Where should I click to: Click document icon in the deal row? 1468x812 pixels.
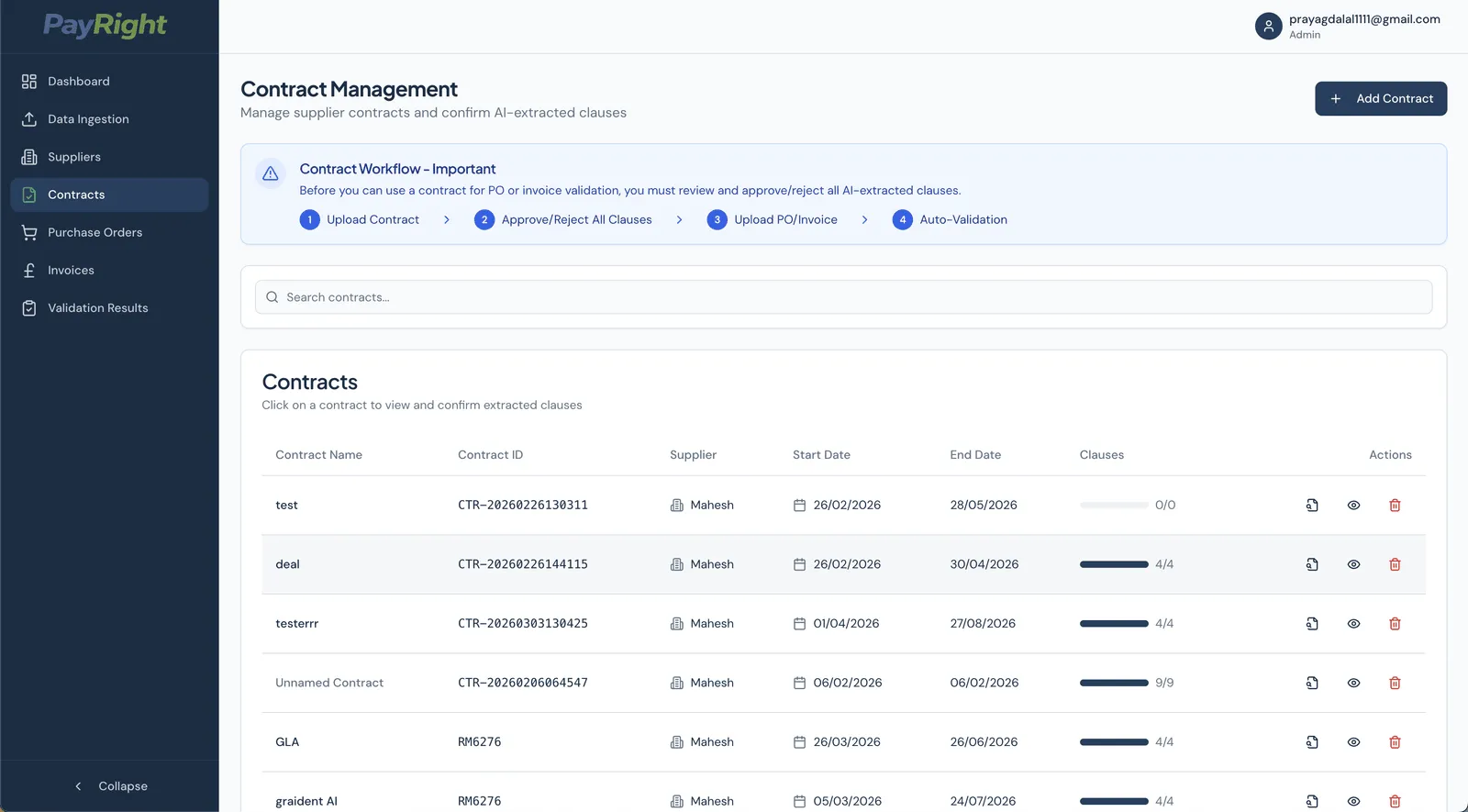click(x=1312, y=564)
